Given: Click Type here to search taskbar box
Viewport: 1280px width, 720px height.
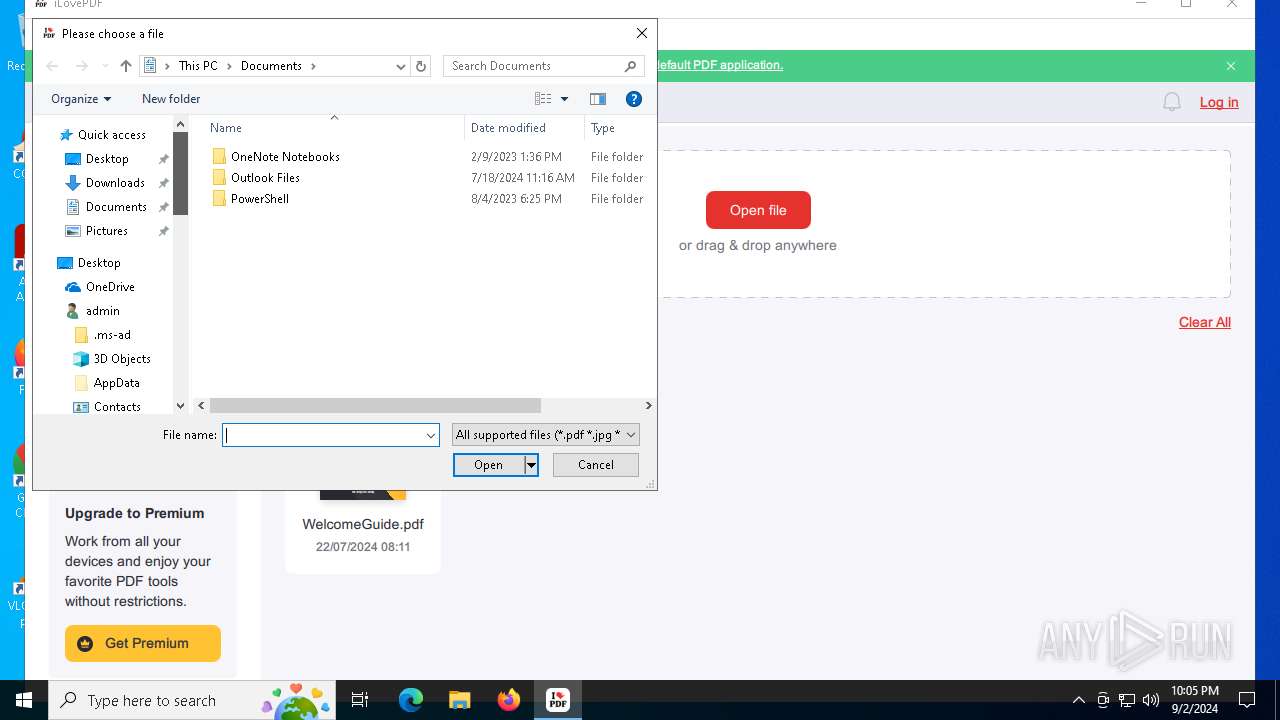Looking at the screenshot, I should (x=190, y=700).
